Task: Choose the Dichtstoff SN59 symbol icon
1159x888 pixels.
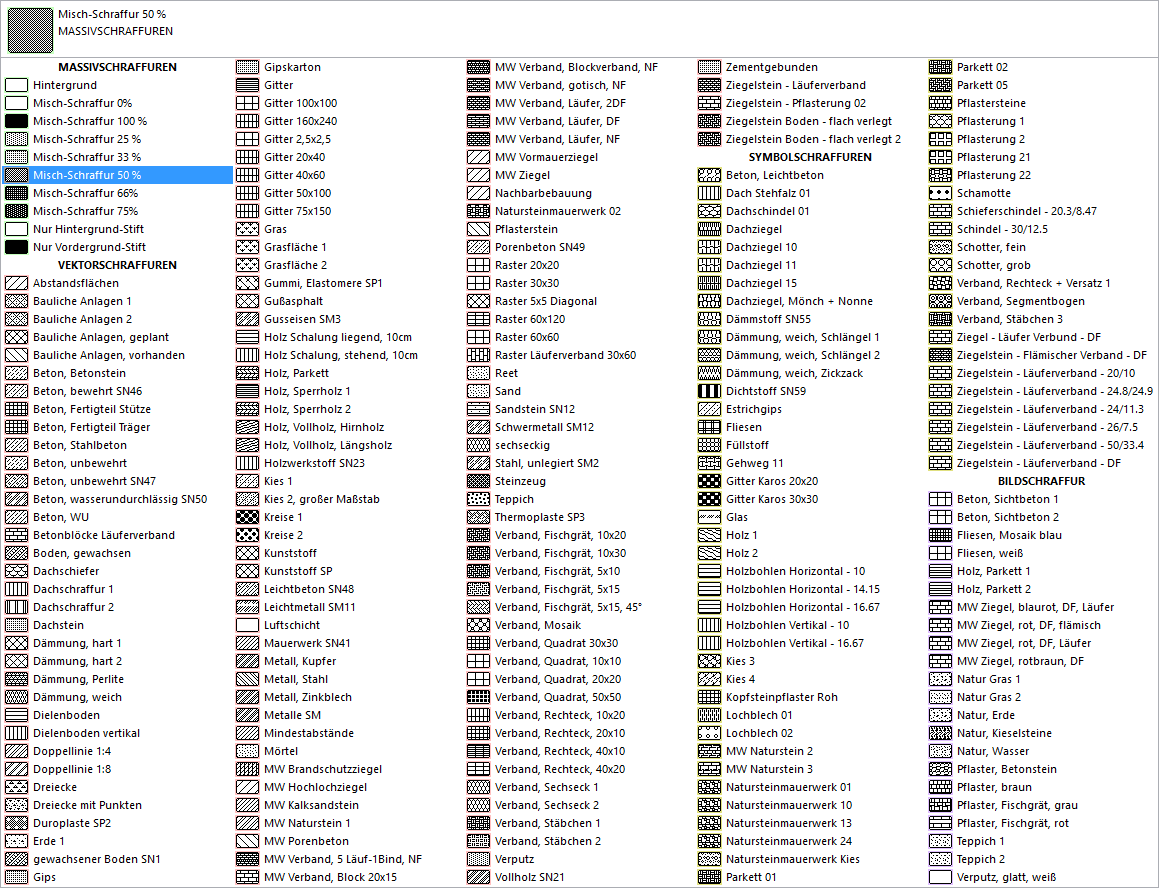Action: click(x=710, y=391)
